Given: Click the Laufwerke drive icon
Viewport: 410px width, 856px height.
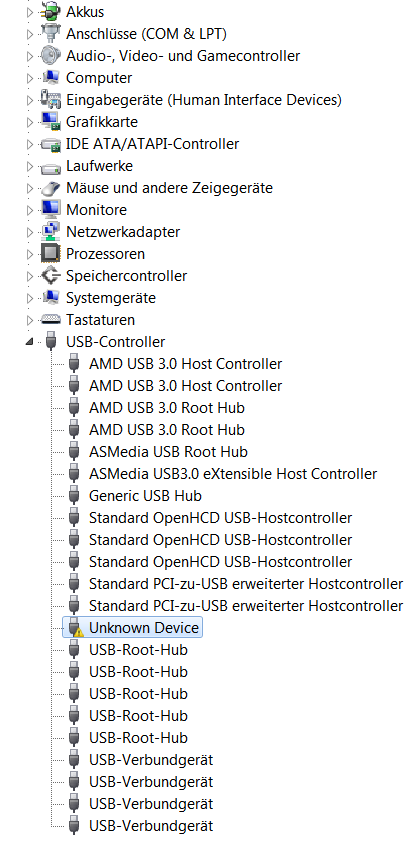Looking at the screenshot, I should [x=50, y=166].
